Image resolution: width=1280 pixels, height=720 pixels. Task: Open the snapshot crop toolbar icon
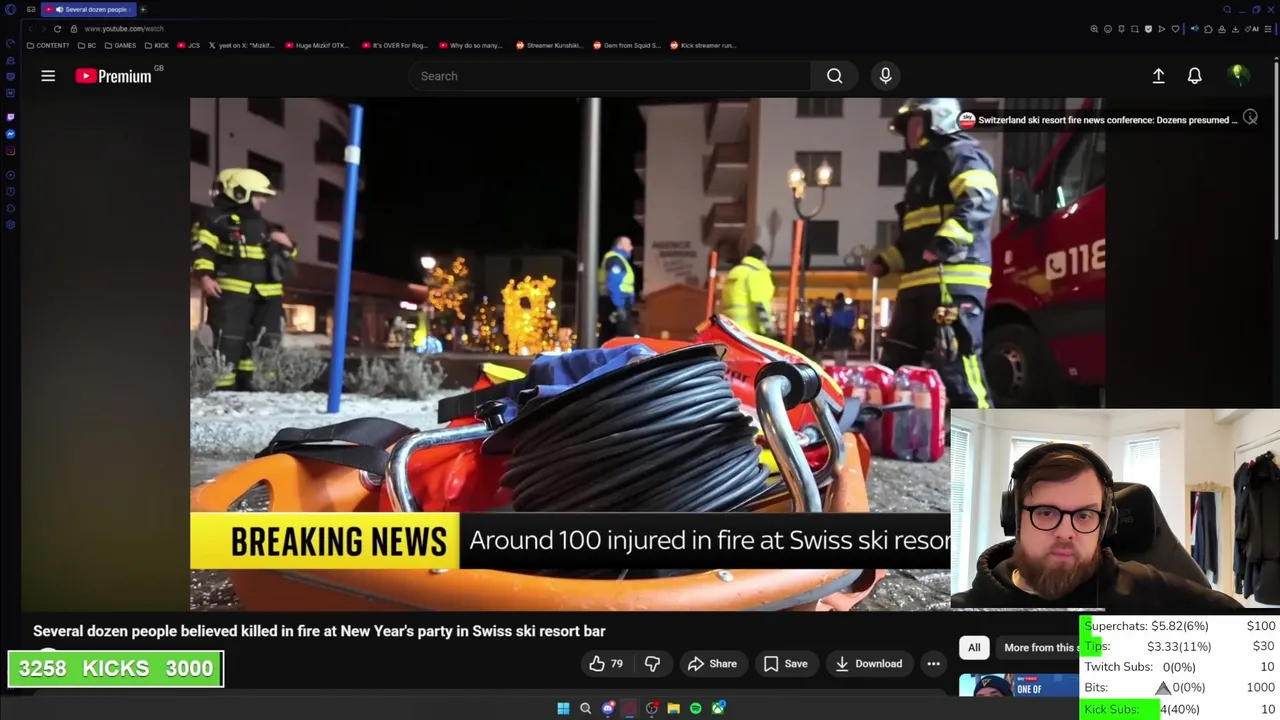(1135, 29)
